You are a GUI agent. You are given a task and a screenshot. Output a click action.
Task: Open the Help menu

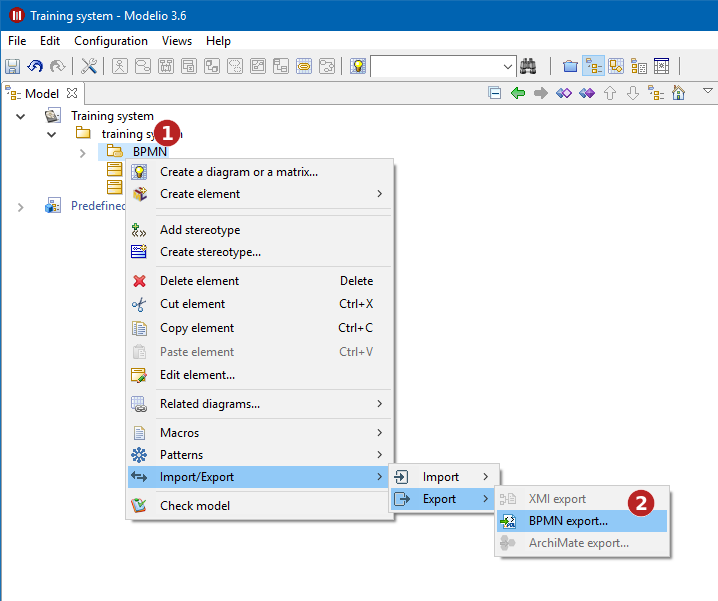click(x=218, y=41)
